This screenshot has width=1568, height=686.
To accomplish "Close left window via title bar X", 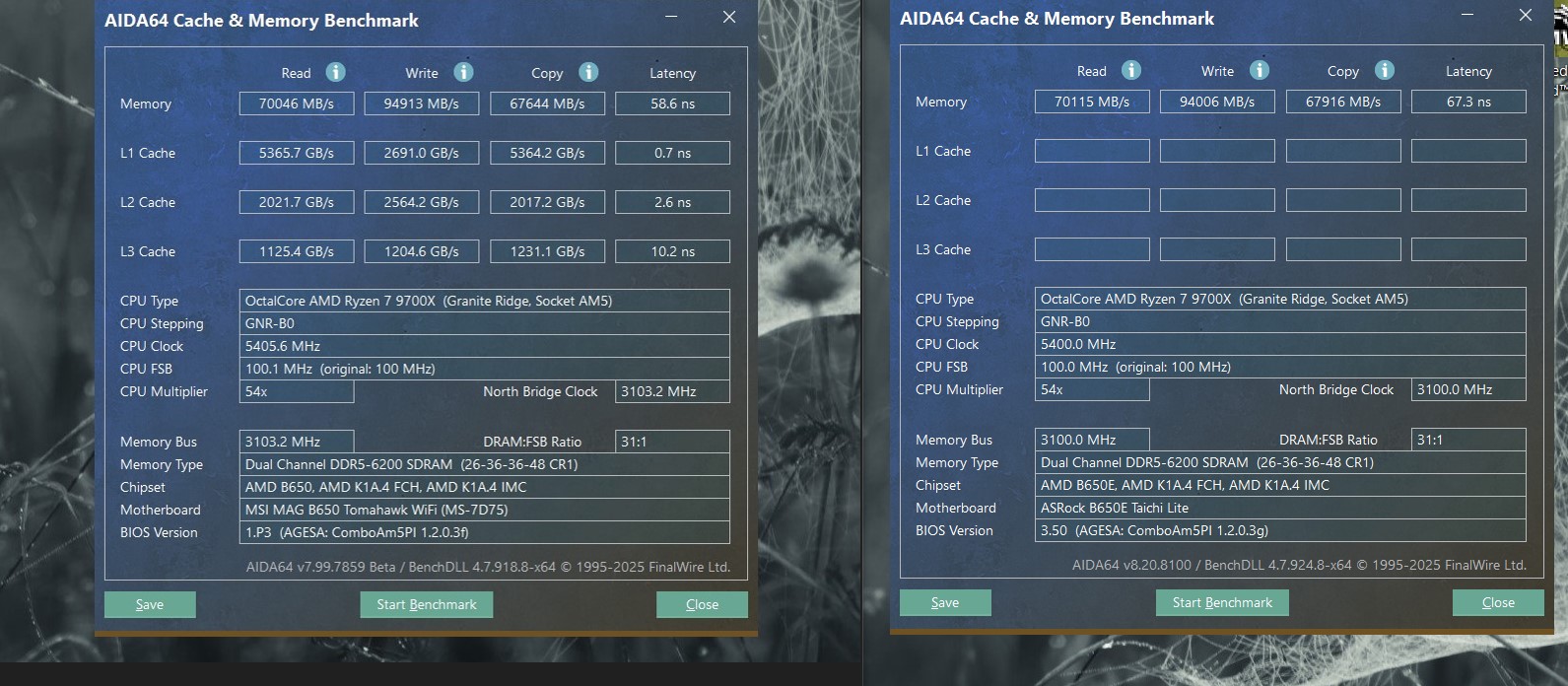I will point(729,17).
